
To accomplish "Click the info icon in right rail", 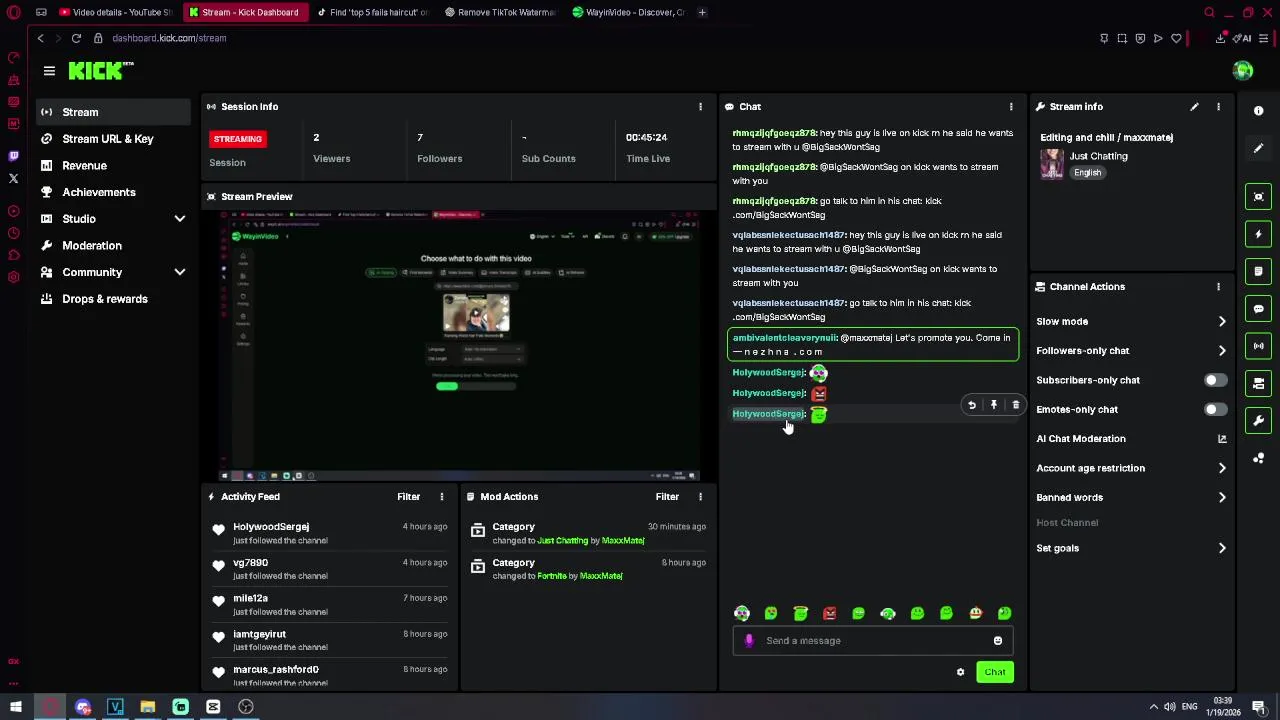I will (1259, 111).
